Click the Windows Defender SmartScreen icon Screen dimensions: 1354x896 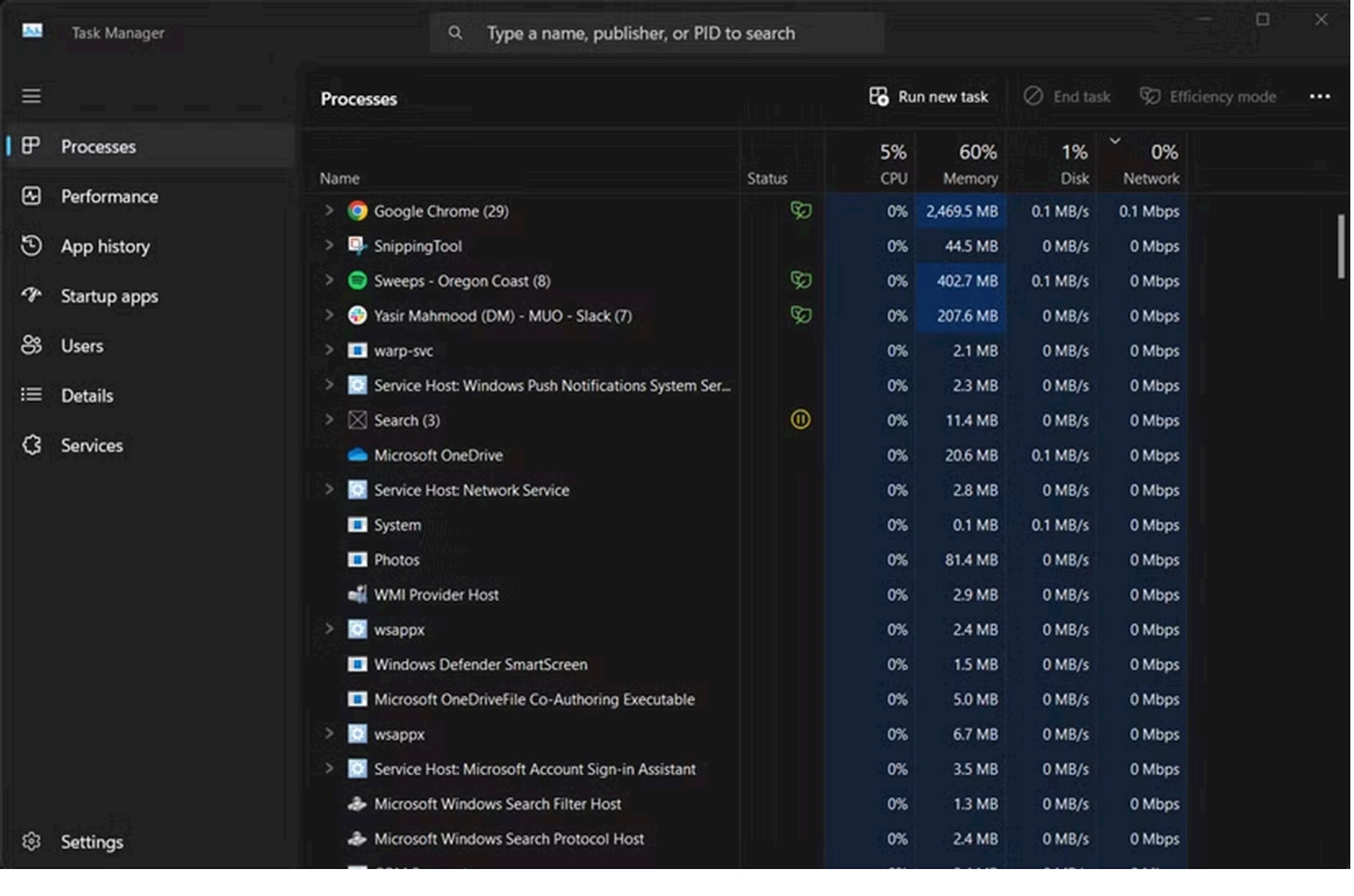(358, 665)
